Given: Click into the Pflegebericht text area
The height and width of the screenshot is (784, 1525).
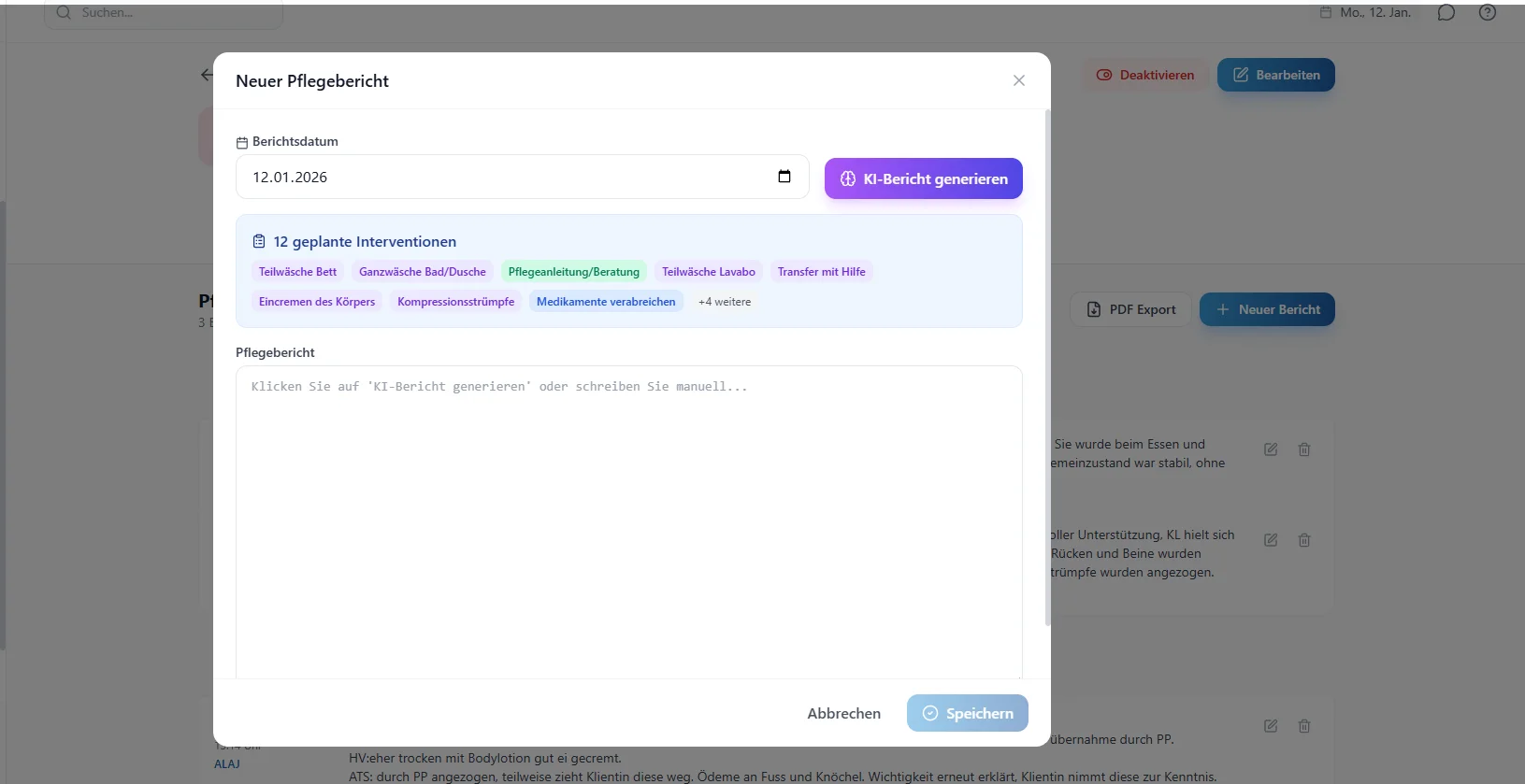Looking at the screenshot, I should [x=628, y=523].
